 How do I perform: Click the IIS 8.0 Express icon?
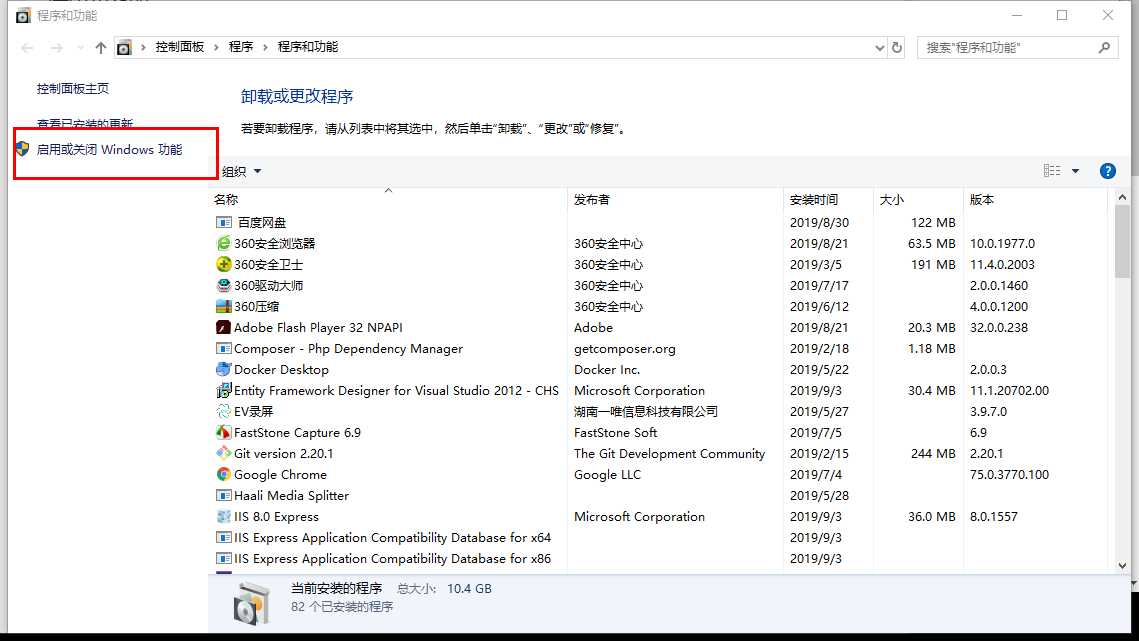coord(224,517)
